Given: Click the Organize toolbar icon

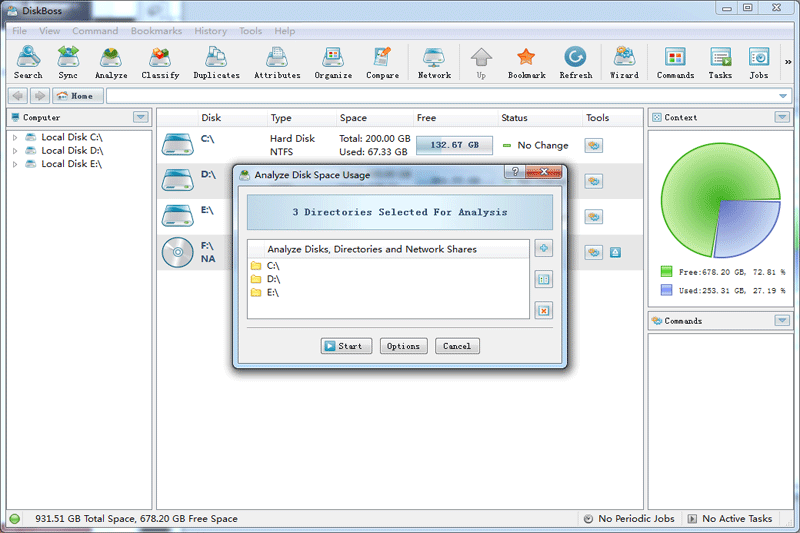Looking at the screenshot, I should 333,62.
